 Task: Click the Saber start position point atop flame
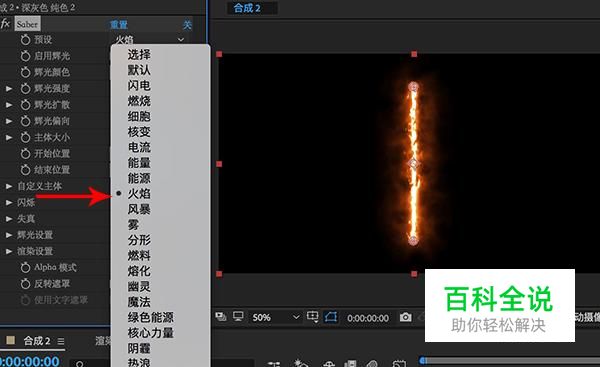[413, 87]
